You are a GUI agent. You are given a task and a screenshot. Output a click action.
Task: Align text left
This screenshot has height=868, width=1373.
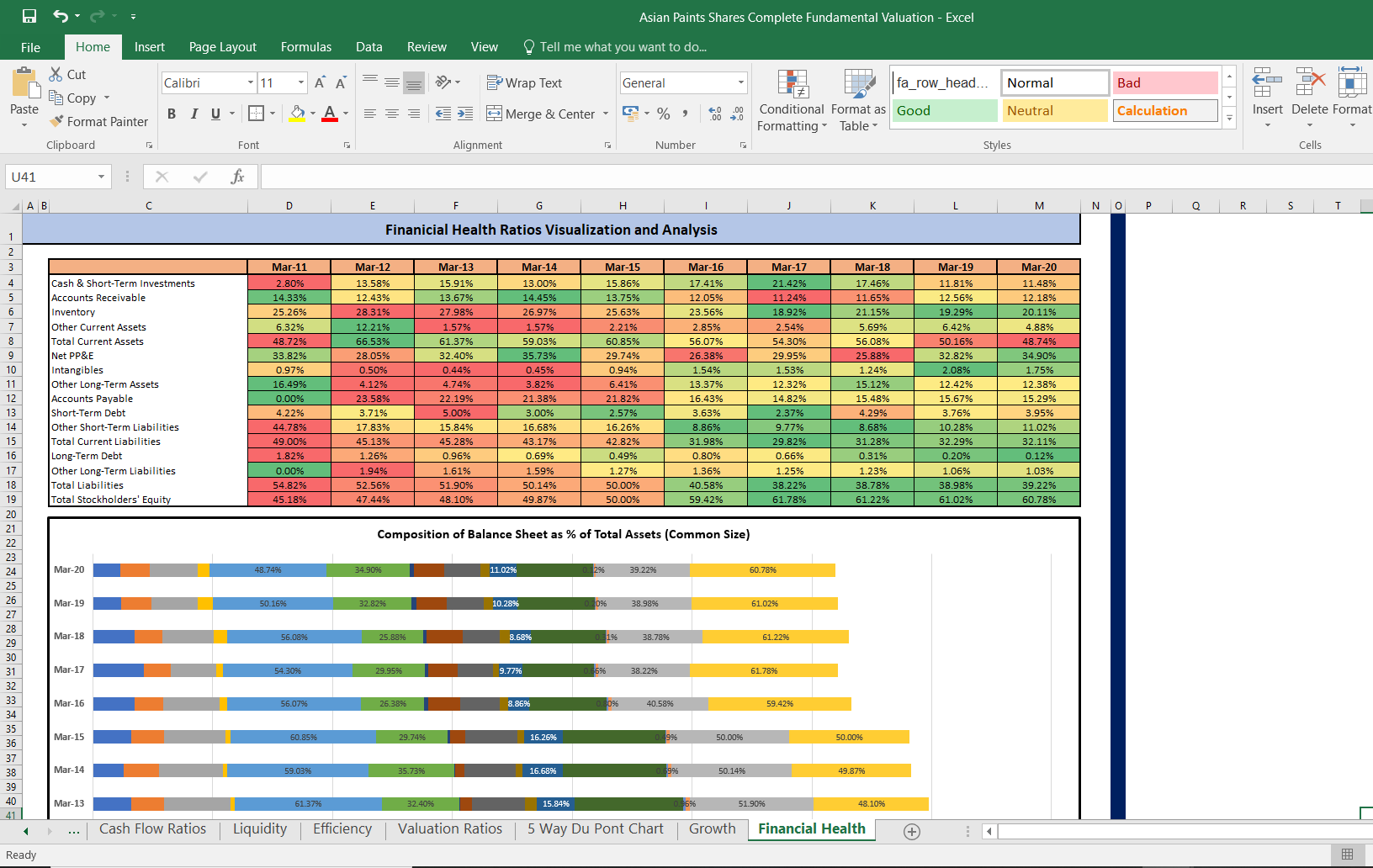pos(370,114)
